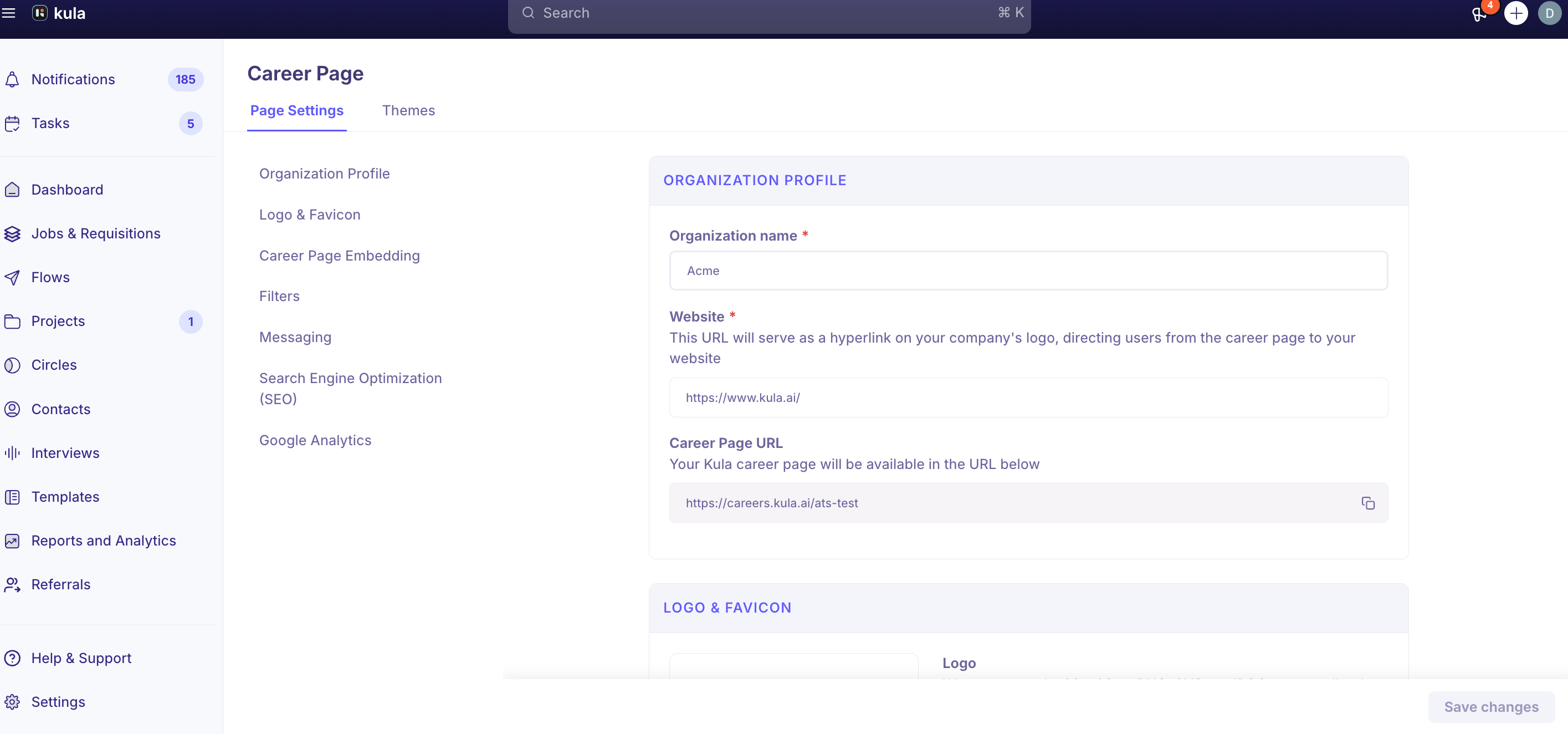Jump to Logo & Favicon section
The image size is (1568, 734).
[309, 215]
